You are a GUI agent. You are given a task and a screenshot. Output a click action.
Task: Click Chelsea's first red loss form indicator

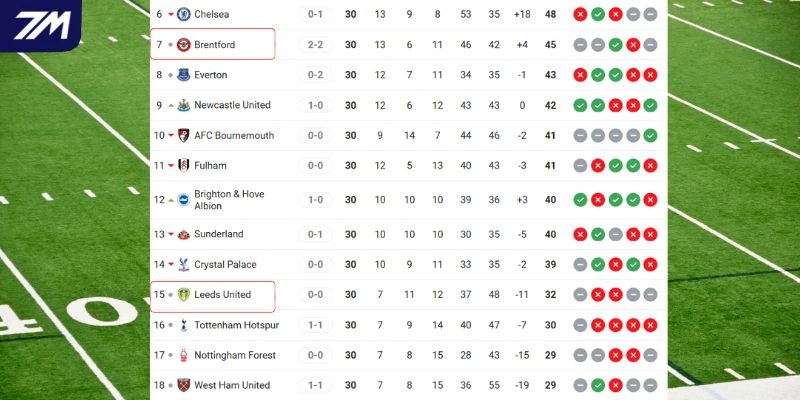(x=580, y=15)
